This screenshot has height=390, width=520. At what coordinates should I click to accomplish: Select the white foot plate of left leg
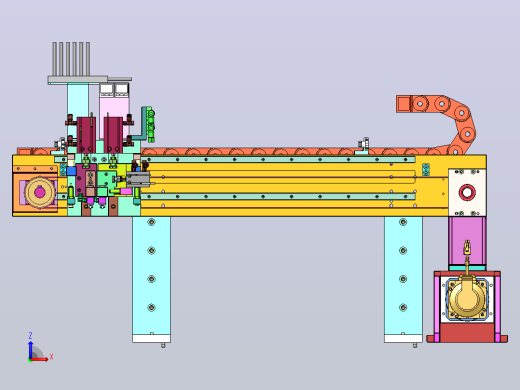click(x=151, y=339)
